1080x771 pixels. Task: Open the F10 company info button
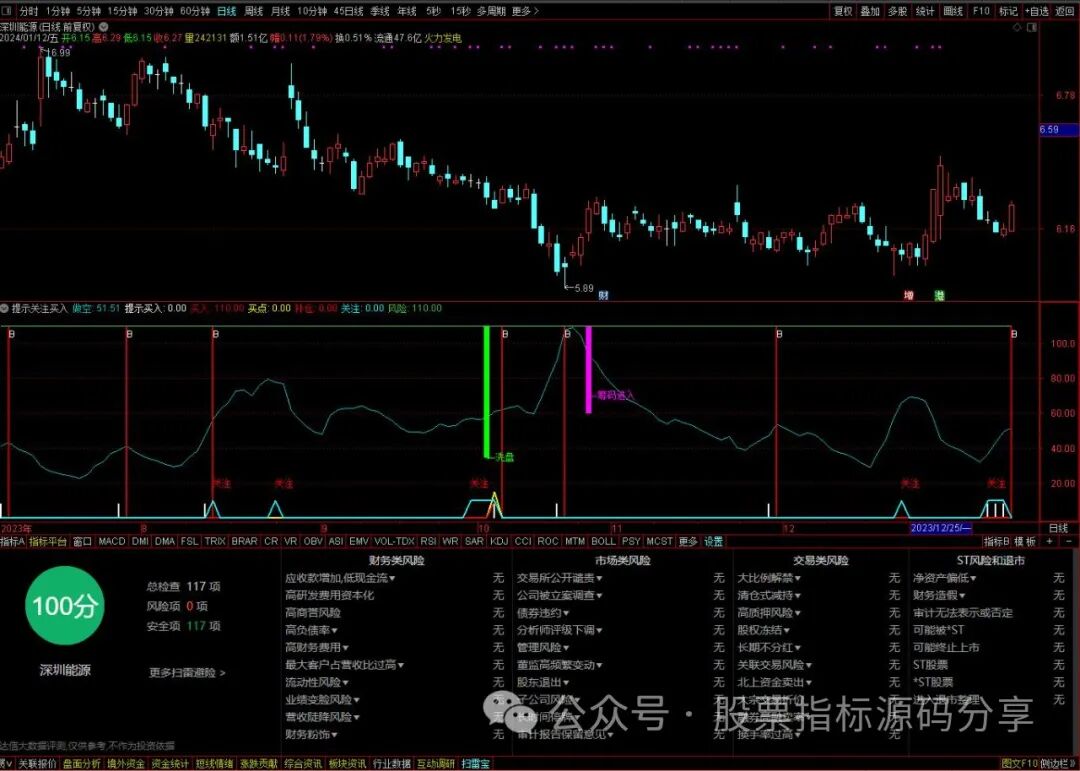[981, 11]
